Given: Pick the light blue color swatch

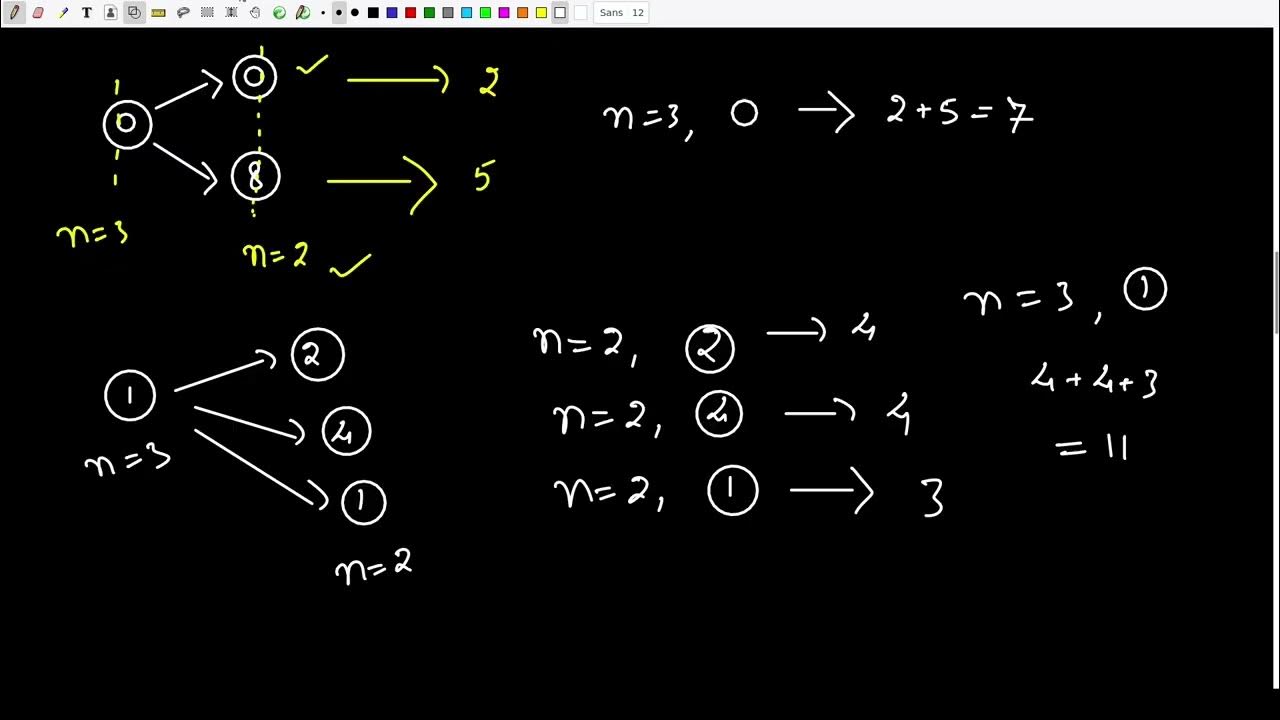Looking at the screenshot, I should (x=466, y=12).
